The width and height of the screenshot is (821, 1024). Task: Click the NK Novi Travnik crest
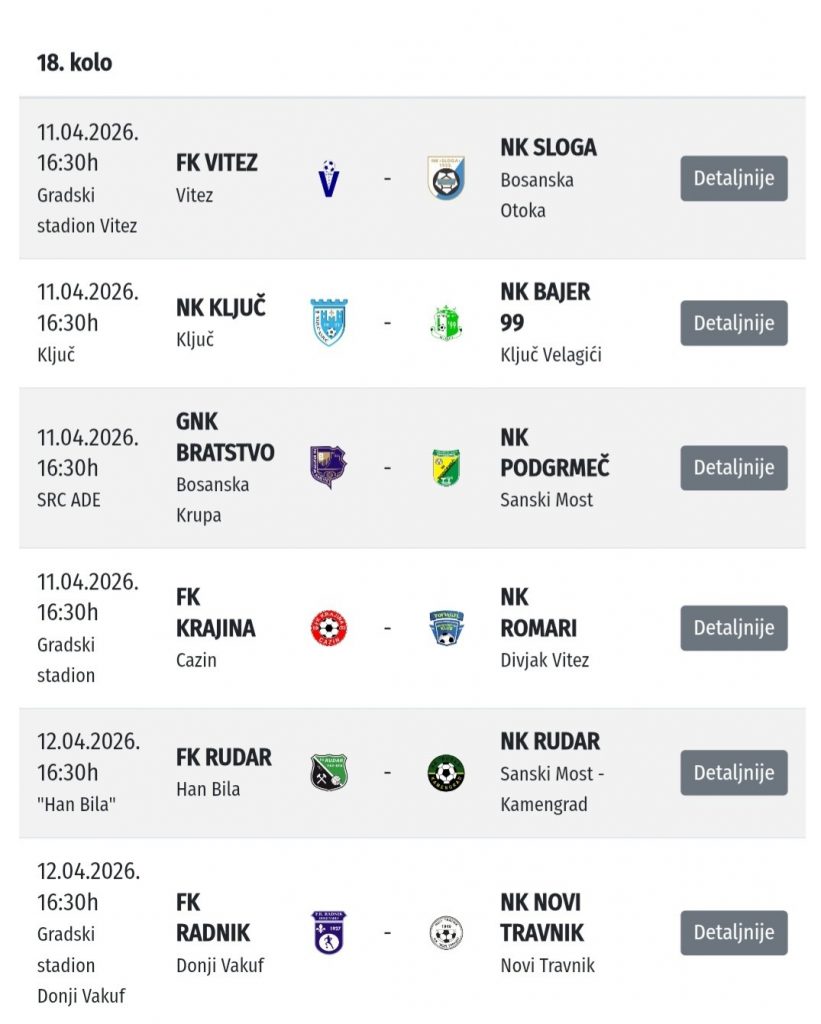[x=446, y=932]
